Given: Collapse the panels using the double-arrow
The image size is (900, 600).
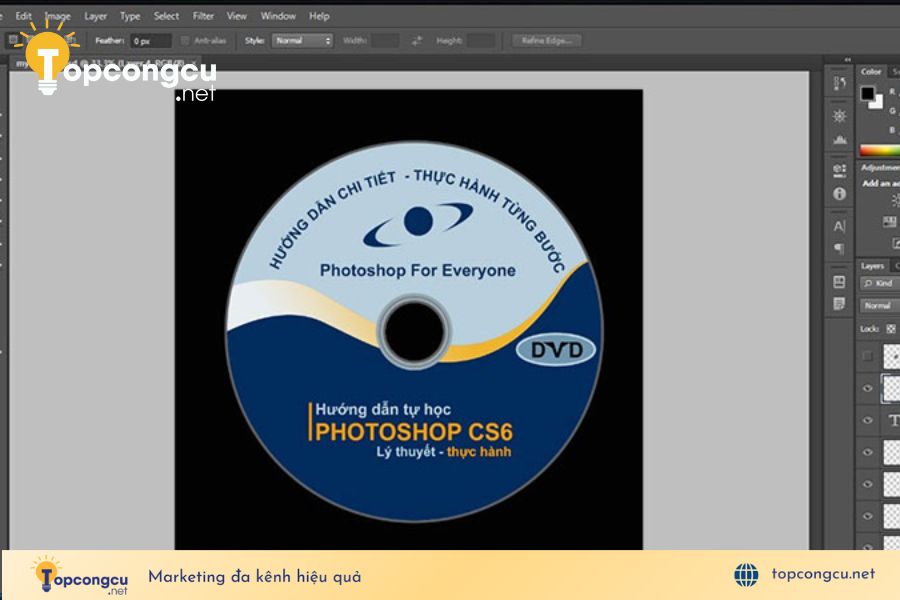Looking at the screenshot, I should point(847,60).
